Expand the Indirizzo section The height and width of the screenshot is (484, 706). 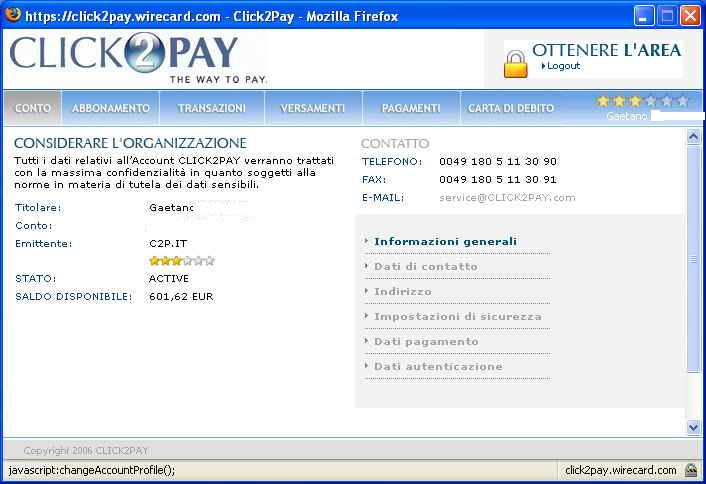click(x=403, y=291)
